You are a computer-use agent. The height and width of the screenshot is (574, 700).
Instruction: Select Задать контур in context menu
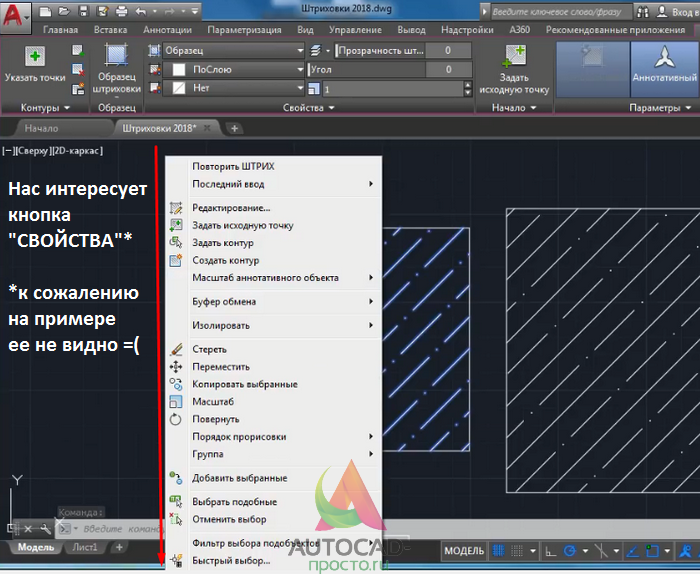[x=275, y=243]
